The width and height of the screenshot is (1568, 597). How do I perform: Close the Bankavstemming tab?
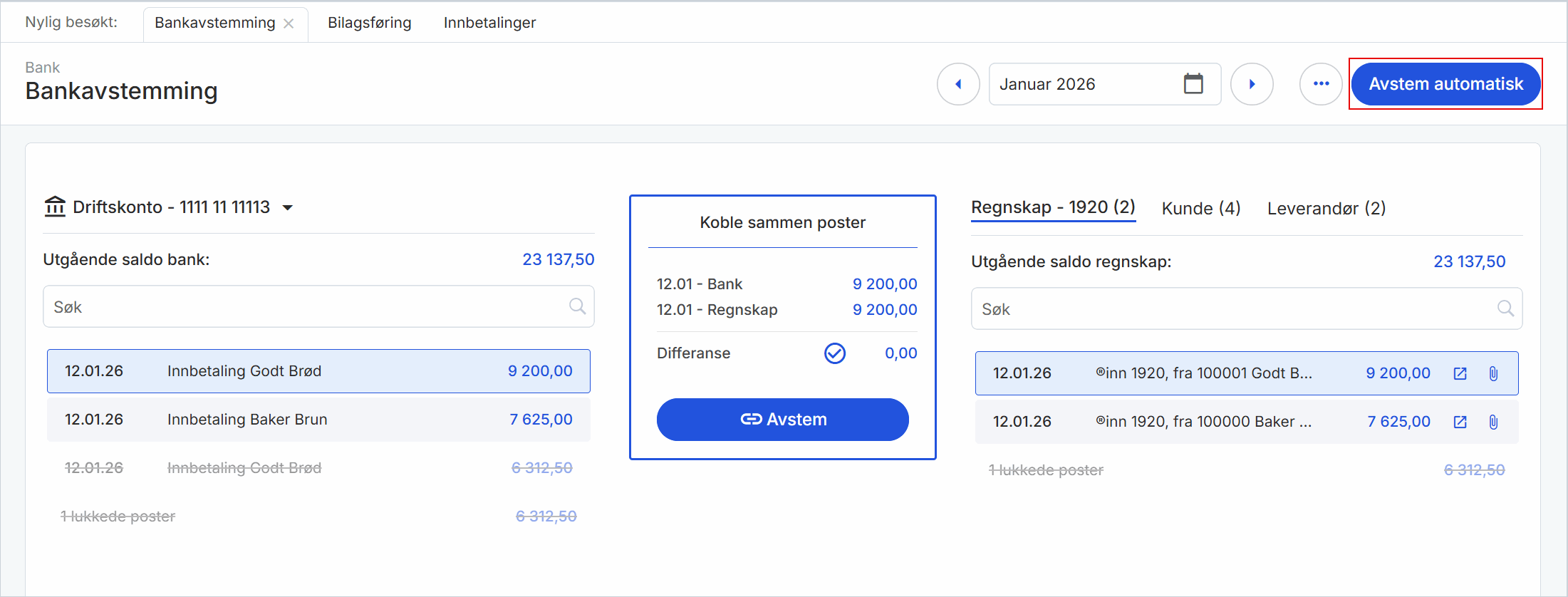tap(289, 24)
